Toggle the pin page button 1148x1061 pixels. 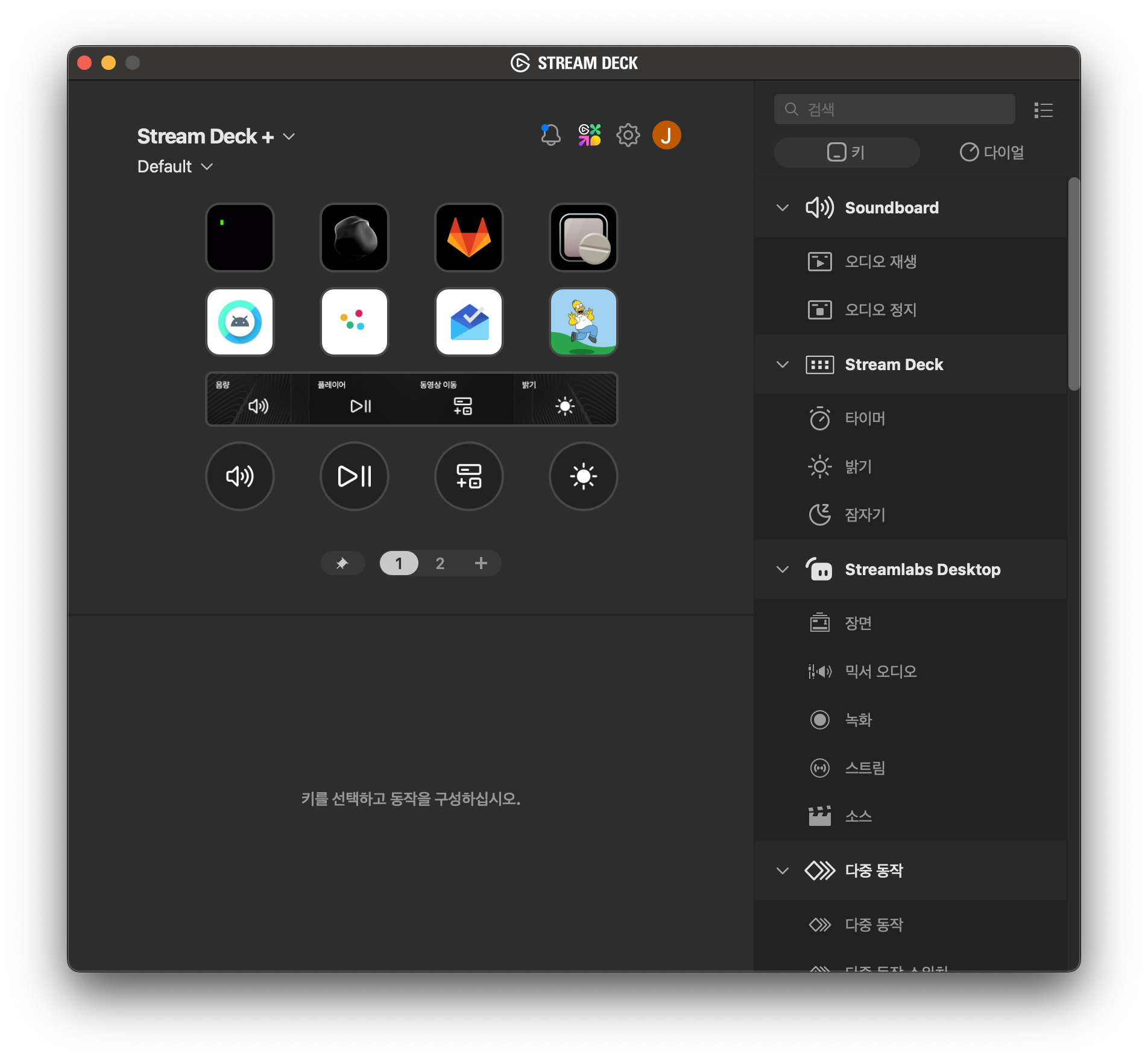click(342, 563)
